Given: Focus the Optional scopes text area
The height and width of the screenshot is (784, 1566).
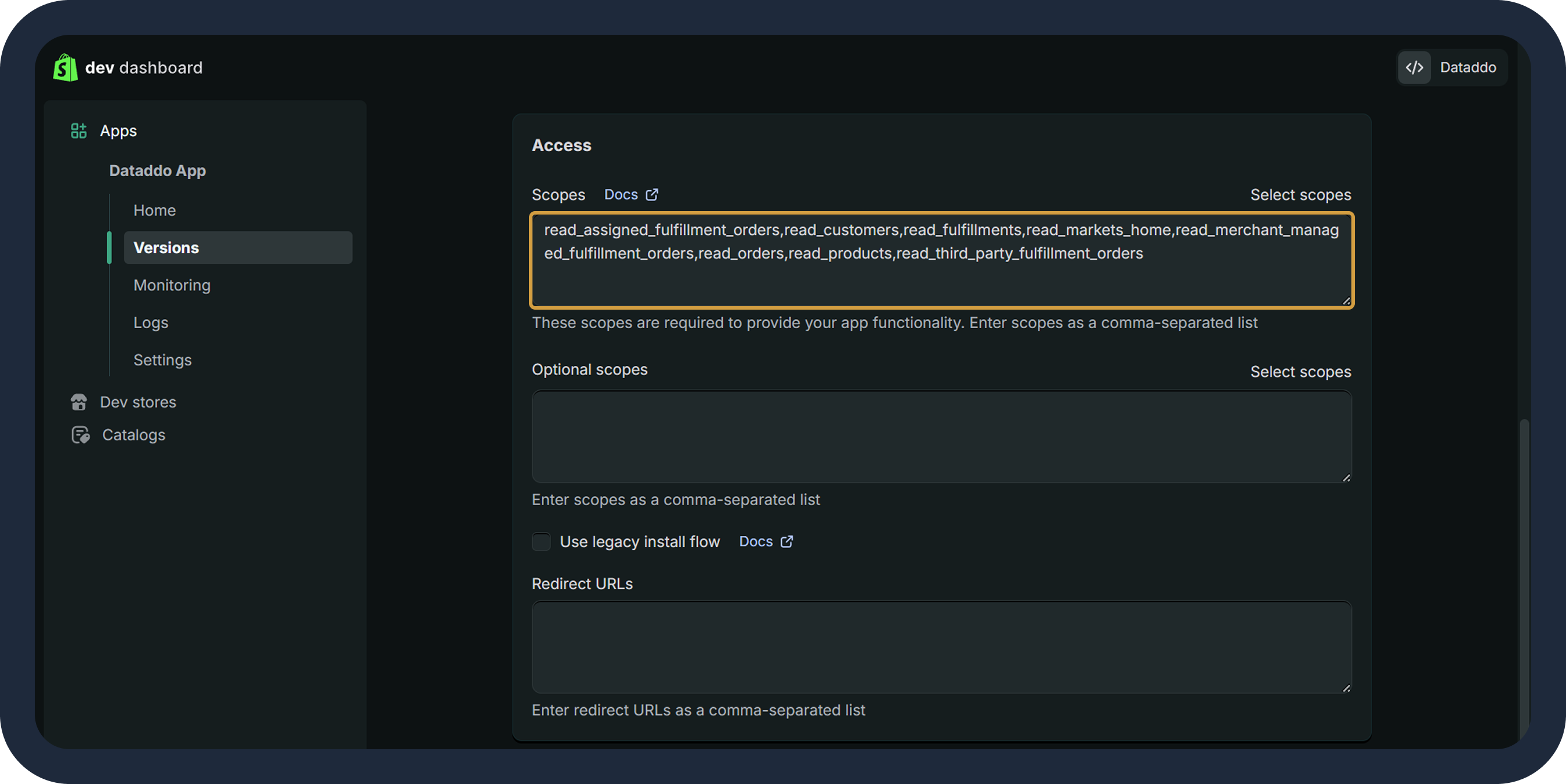Looking at the screenshot, I should [x=941, y=437].
